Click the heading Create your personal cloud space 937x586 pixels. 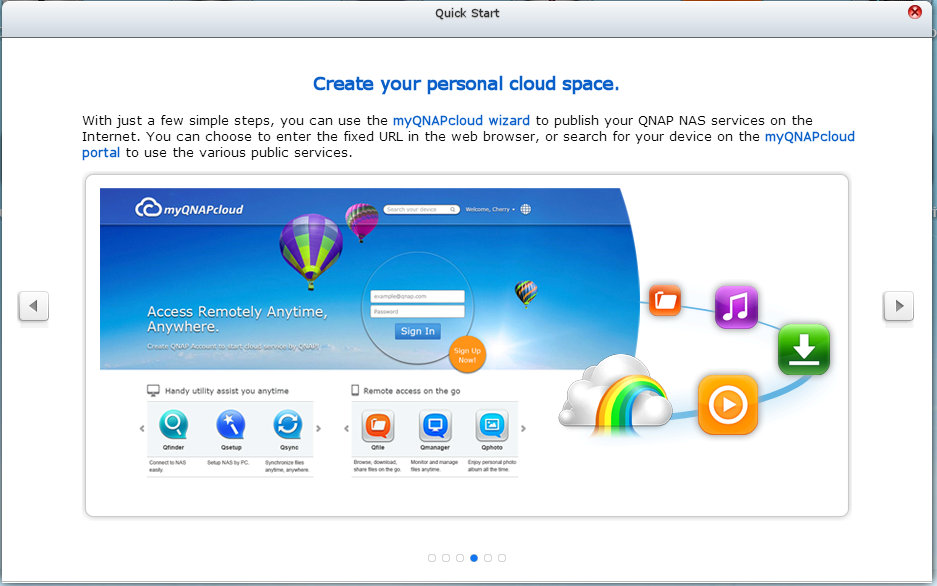[466, 84]
